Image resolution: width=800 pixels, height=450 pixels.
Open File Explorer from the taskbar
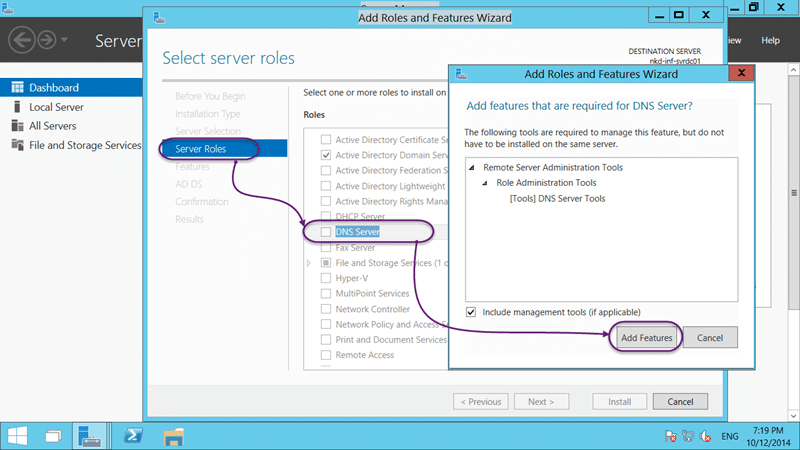tap(173, 437)
